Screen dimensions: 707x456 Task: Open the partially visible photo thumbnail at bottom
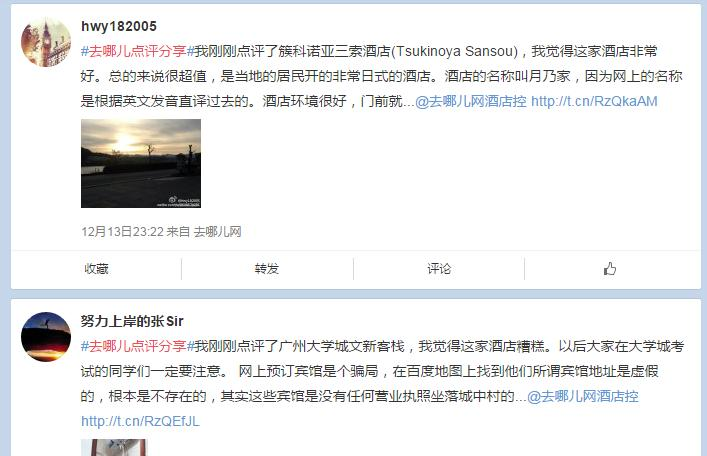(114, 447)
